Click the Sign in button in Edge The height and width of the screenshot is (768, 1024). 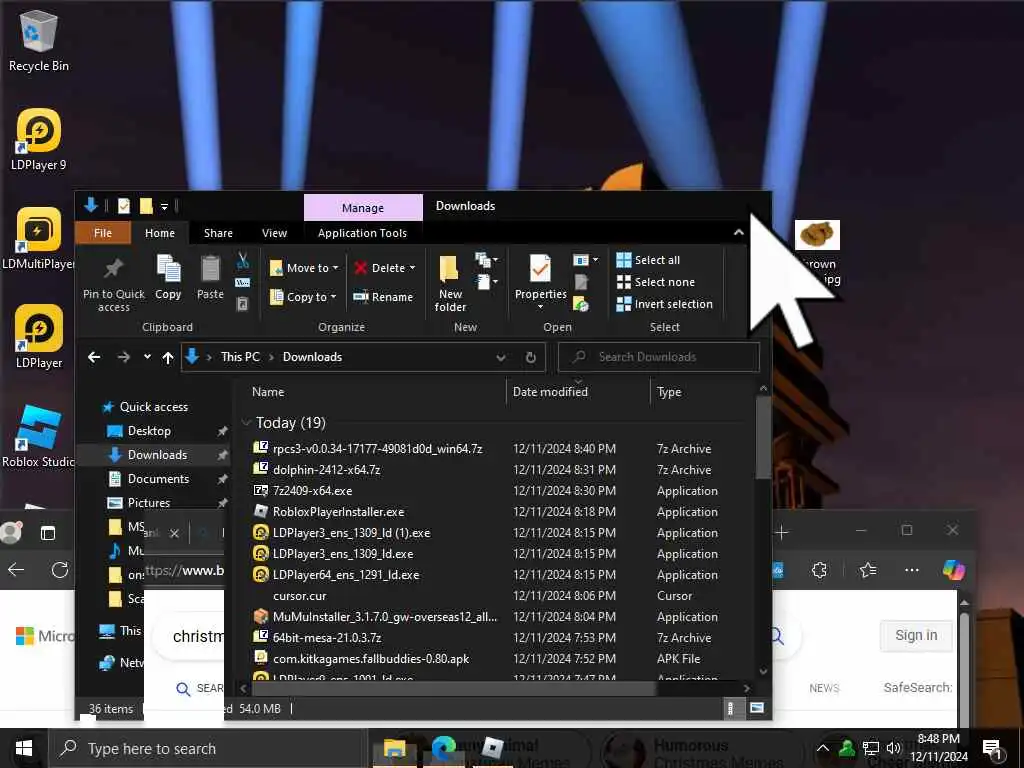916,635
